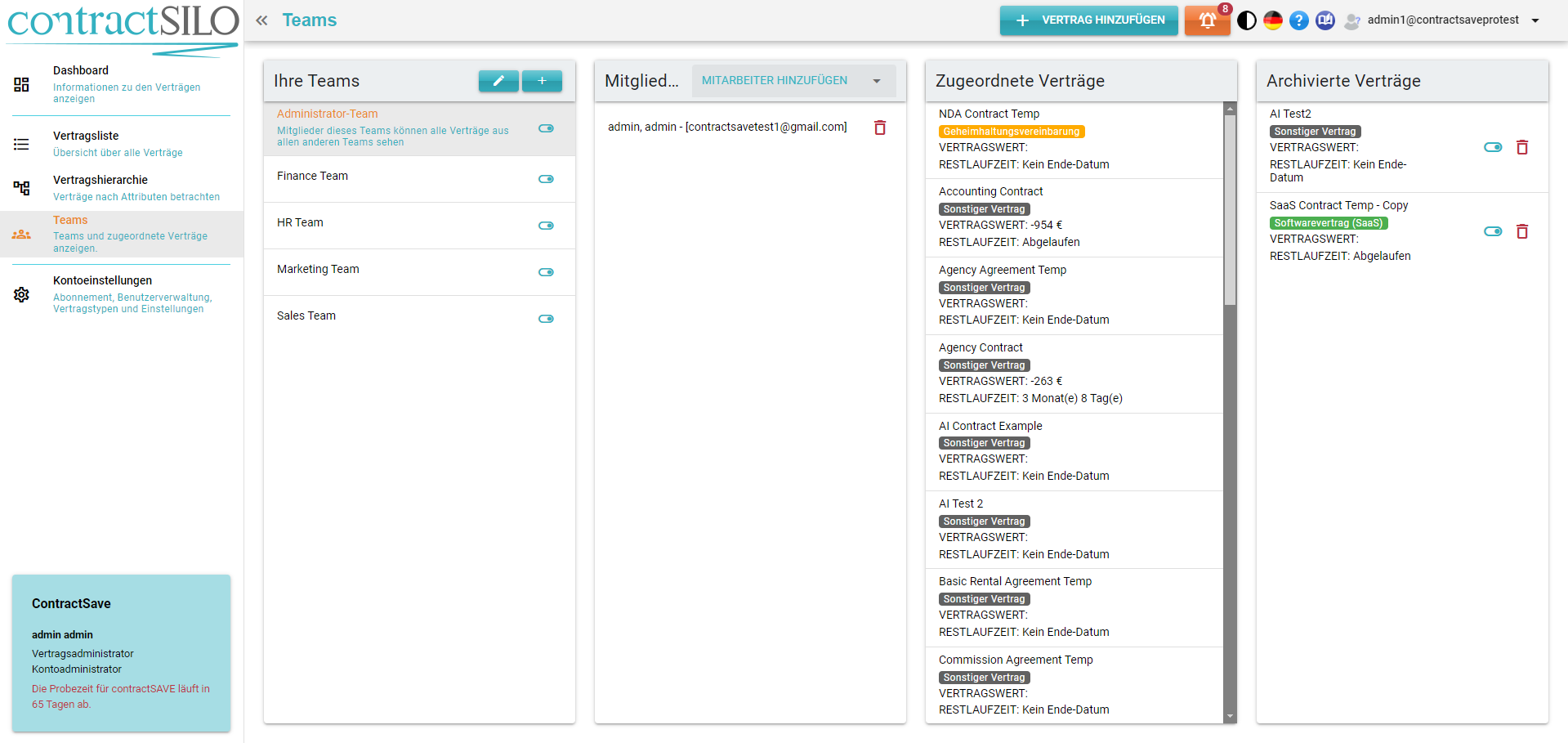Viewport: 1568px width, 743px height.
Task: Open Agency Agreement Temp contract
Action: tap(1074, 295)
